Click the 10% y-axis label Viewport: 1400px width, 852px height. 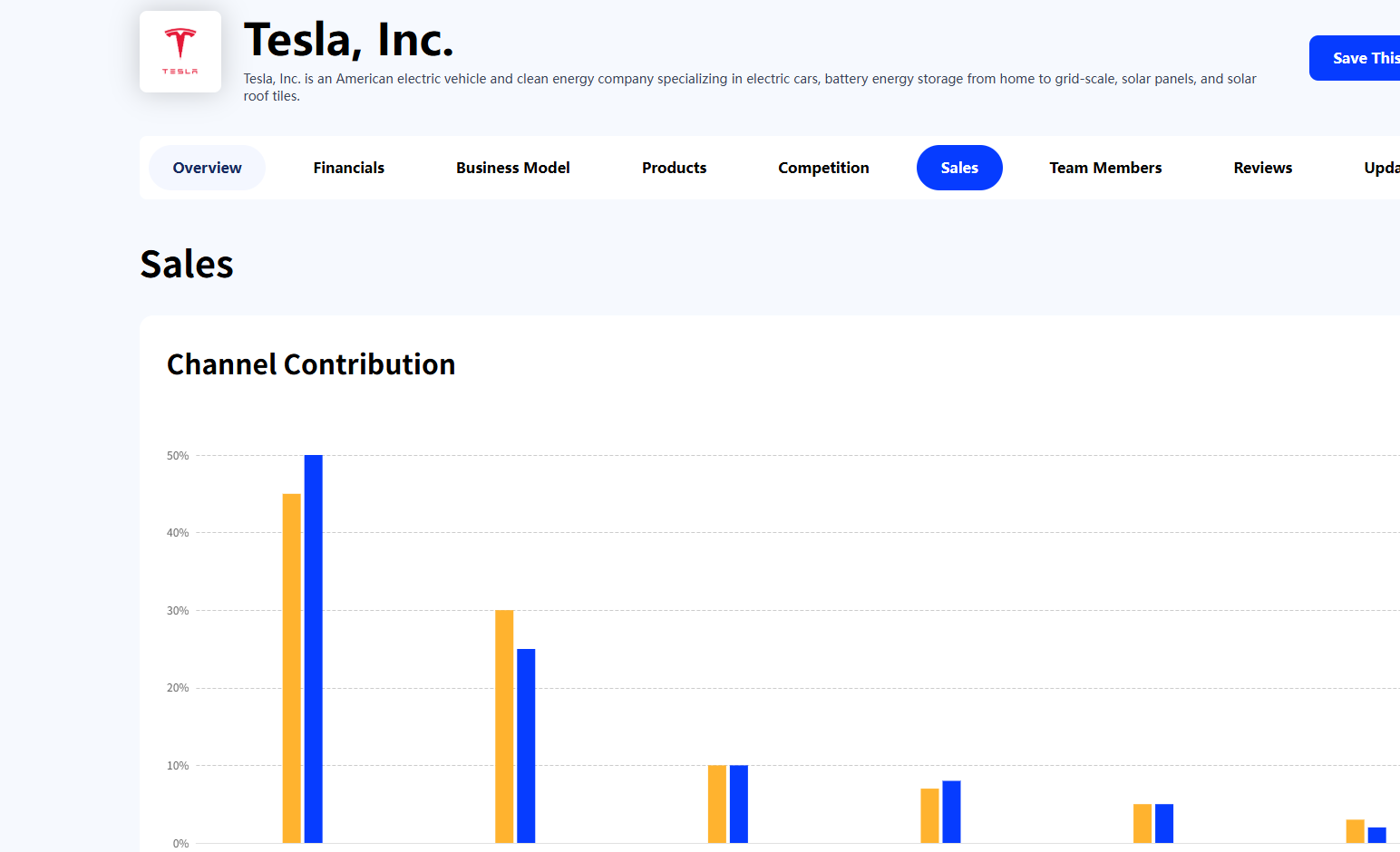click(x=178, y=766)
